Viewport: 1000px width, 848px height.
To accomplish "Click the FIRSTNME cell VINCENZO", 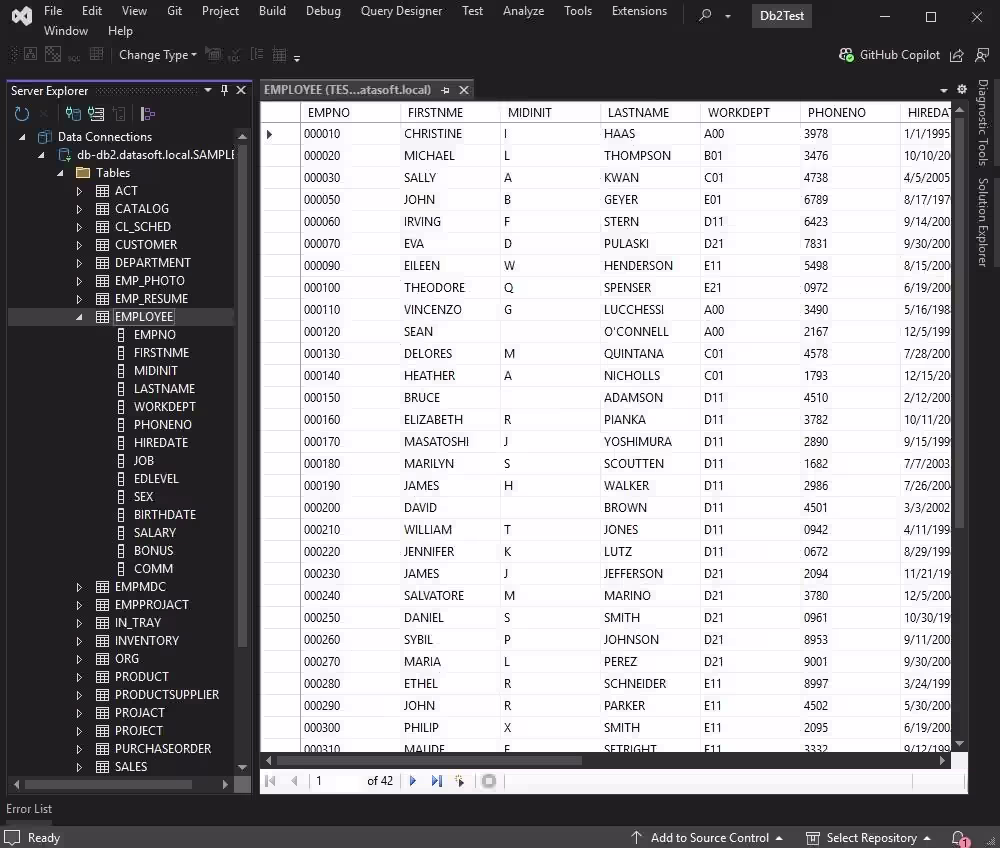I will [450, 310].
